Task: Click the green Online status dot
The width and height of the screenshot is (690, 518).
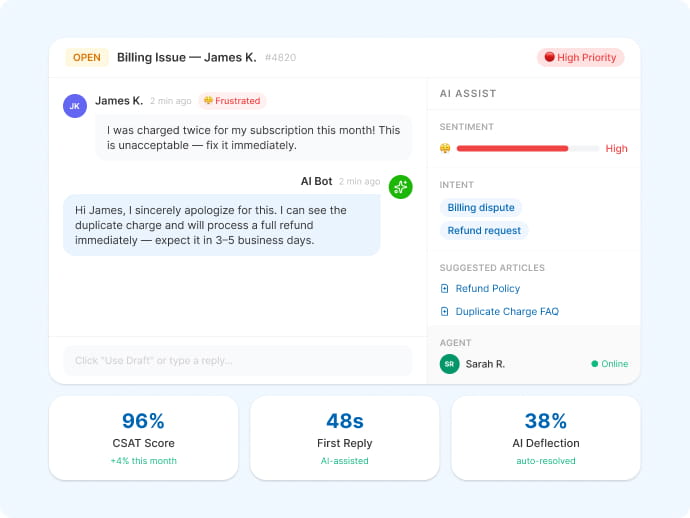Action: (595, 364)
